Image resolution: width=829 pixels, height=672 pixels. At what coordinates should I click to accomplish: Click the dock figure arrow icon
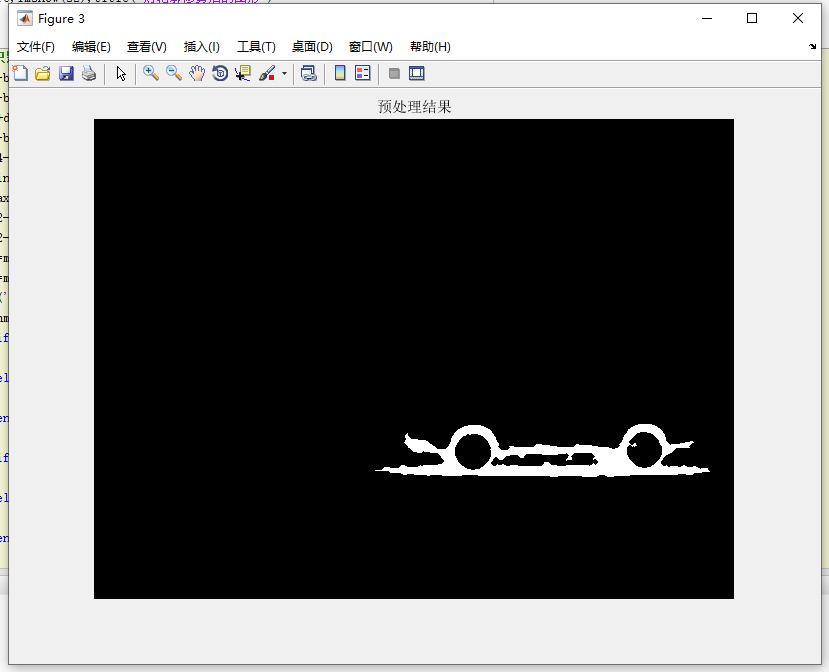(813, 47)
